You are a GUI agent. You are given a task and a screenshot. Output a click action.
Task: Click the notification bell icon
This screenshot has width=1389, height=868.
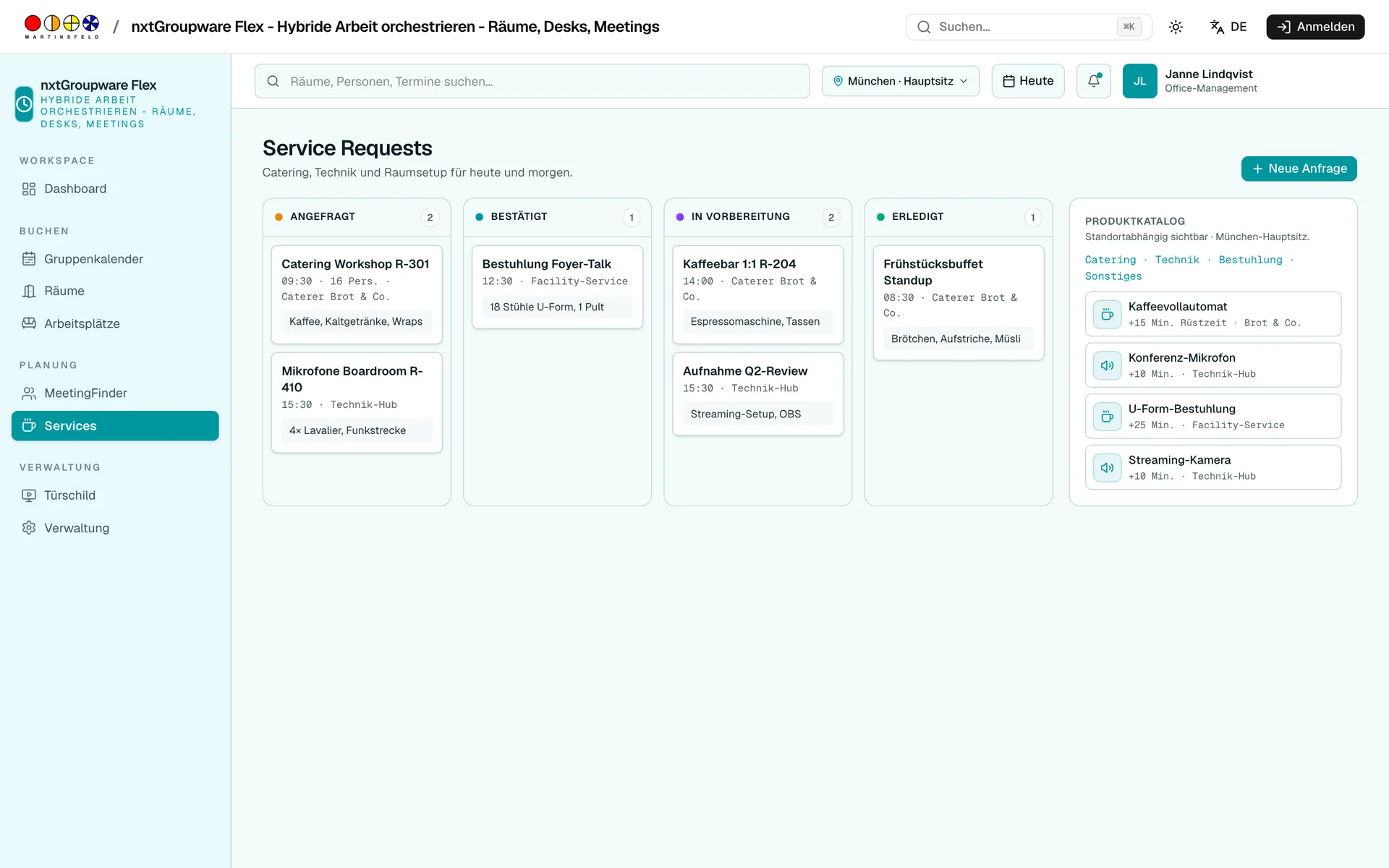(1093, 81)
